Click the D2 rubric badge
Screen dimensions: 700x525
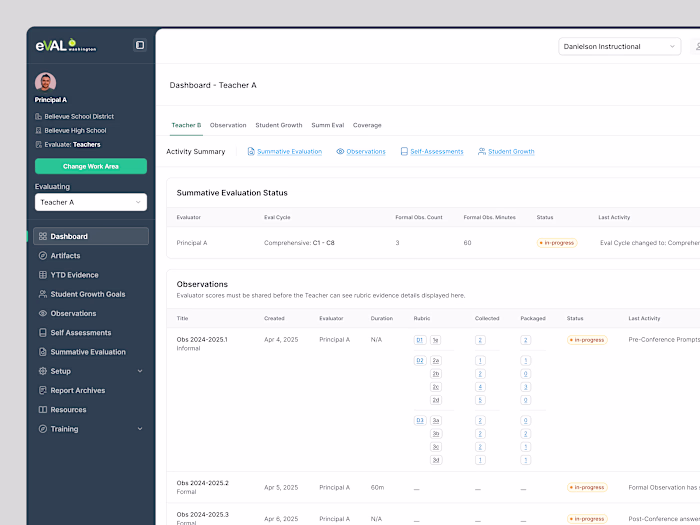[420, 361]
